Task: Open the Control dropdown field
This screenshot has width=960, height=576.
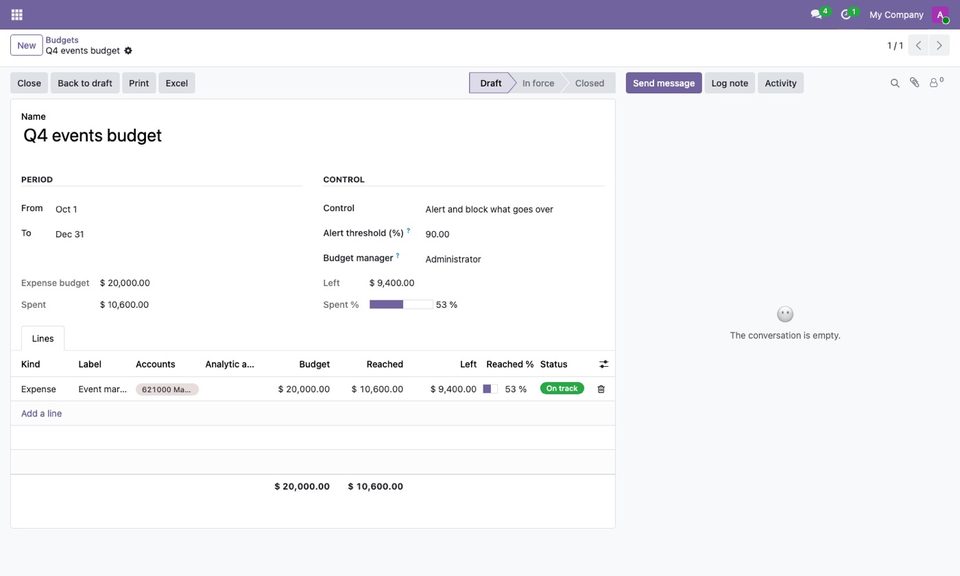Action: [514, 209]
